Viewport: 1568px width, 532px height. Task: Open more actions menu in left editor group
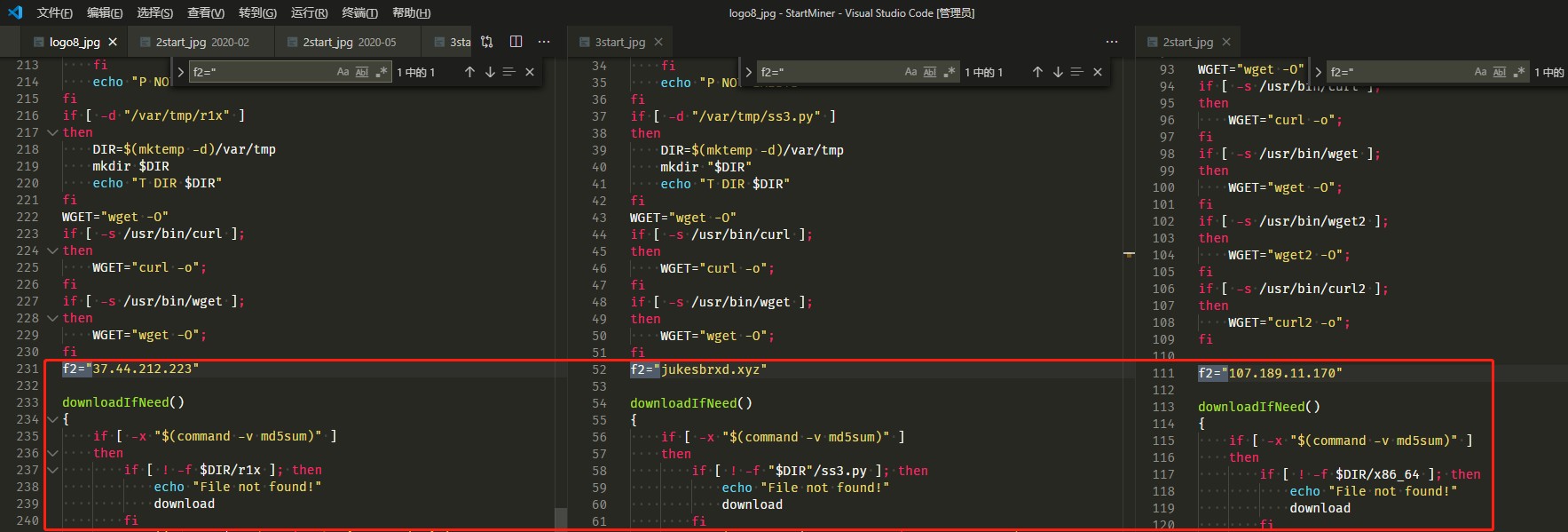[x=544, y=42]
